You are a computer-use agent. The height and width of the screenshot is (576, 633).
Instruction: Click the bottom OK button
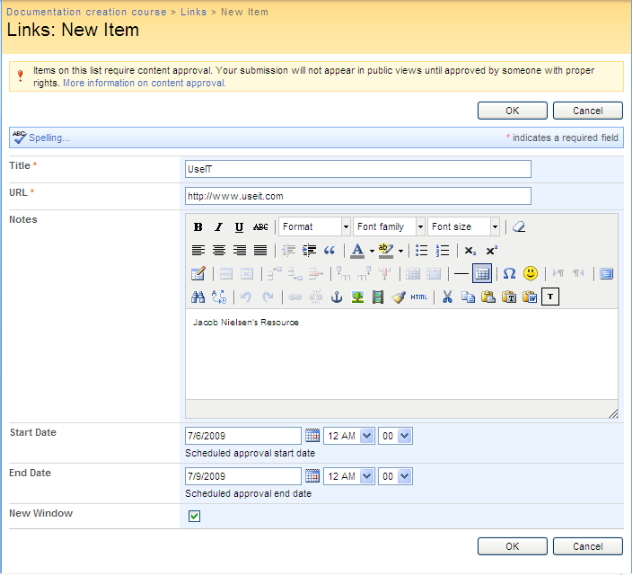[x=512, y=547]
